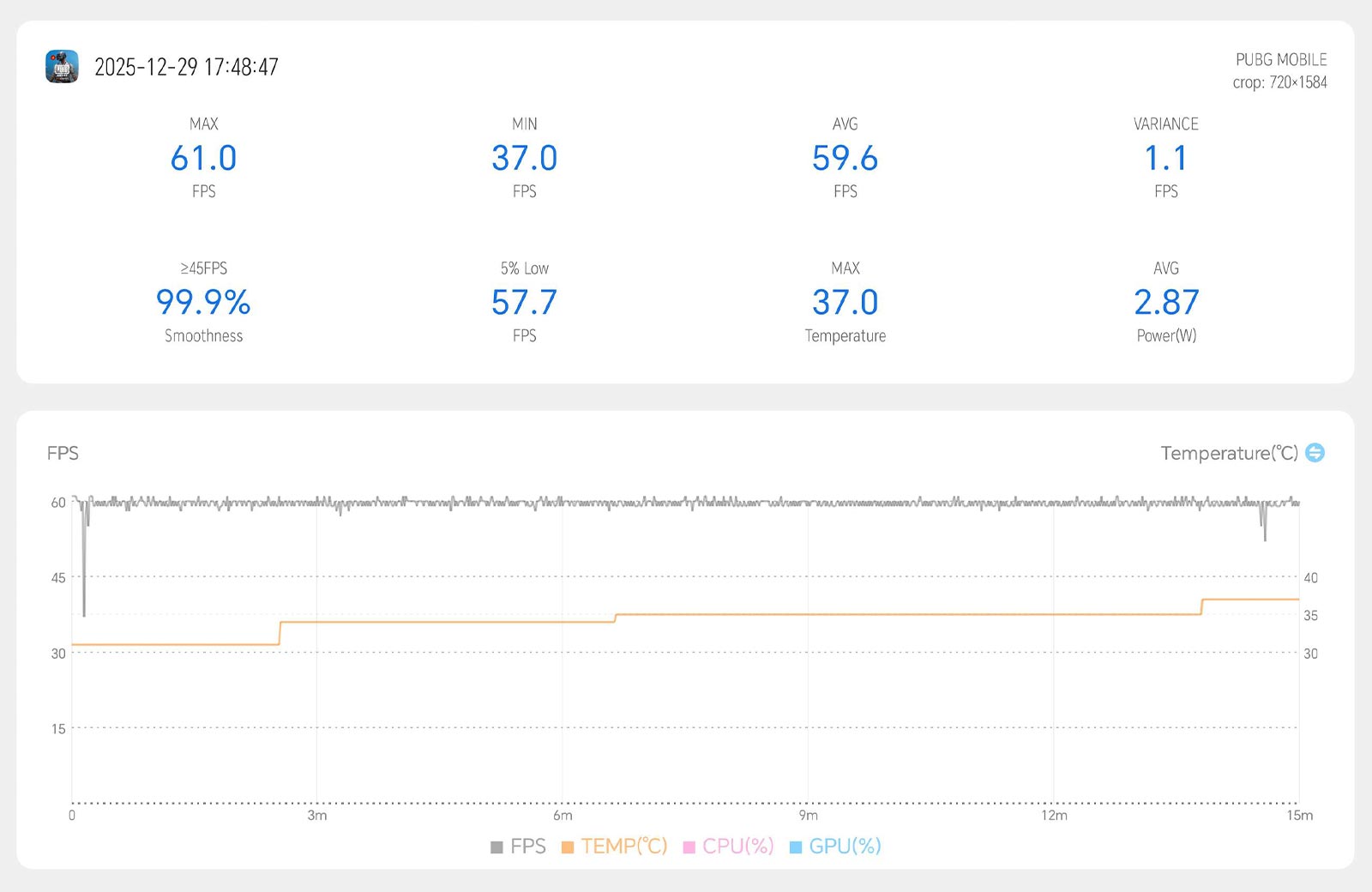Screen dimensions: 1372x892
Task: Click the pink CPU legend square
Action: (x=689, y=847)
